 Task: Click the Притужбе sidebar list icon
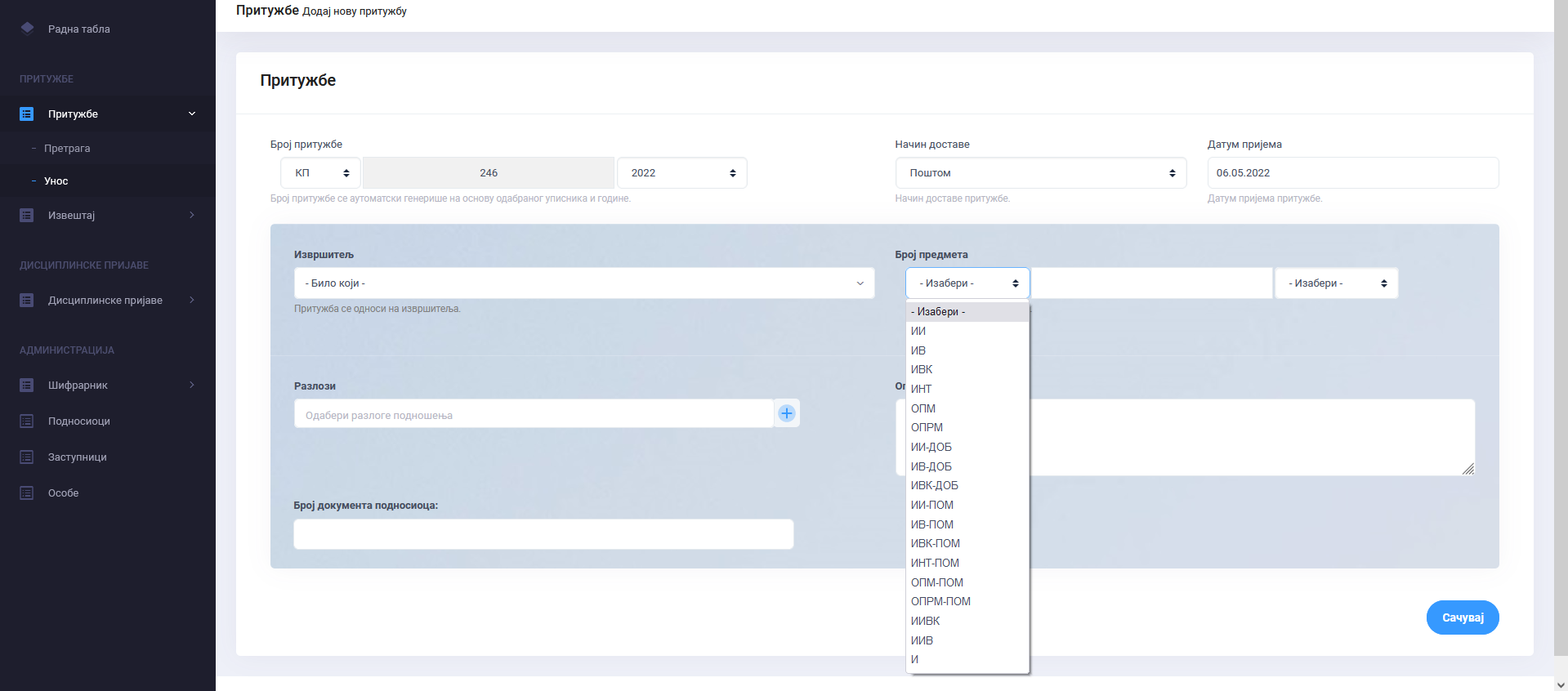(27, 114)
